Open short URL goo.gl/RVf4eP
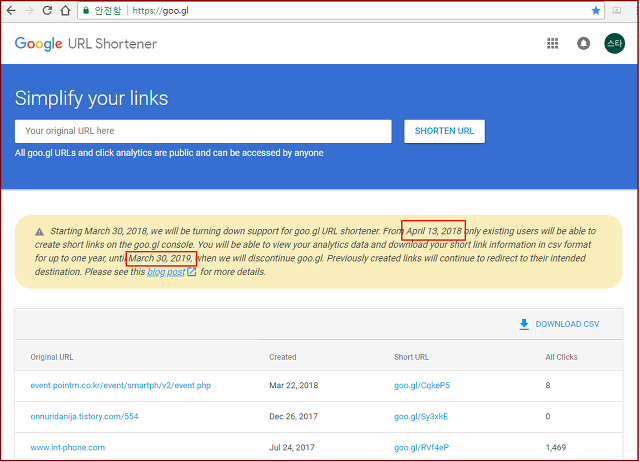 (x=421, y=447)
